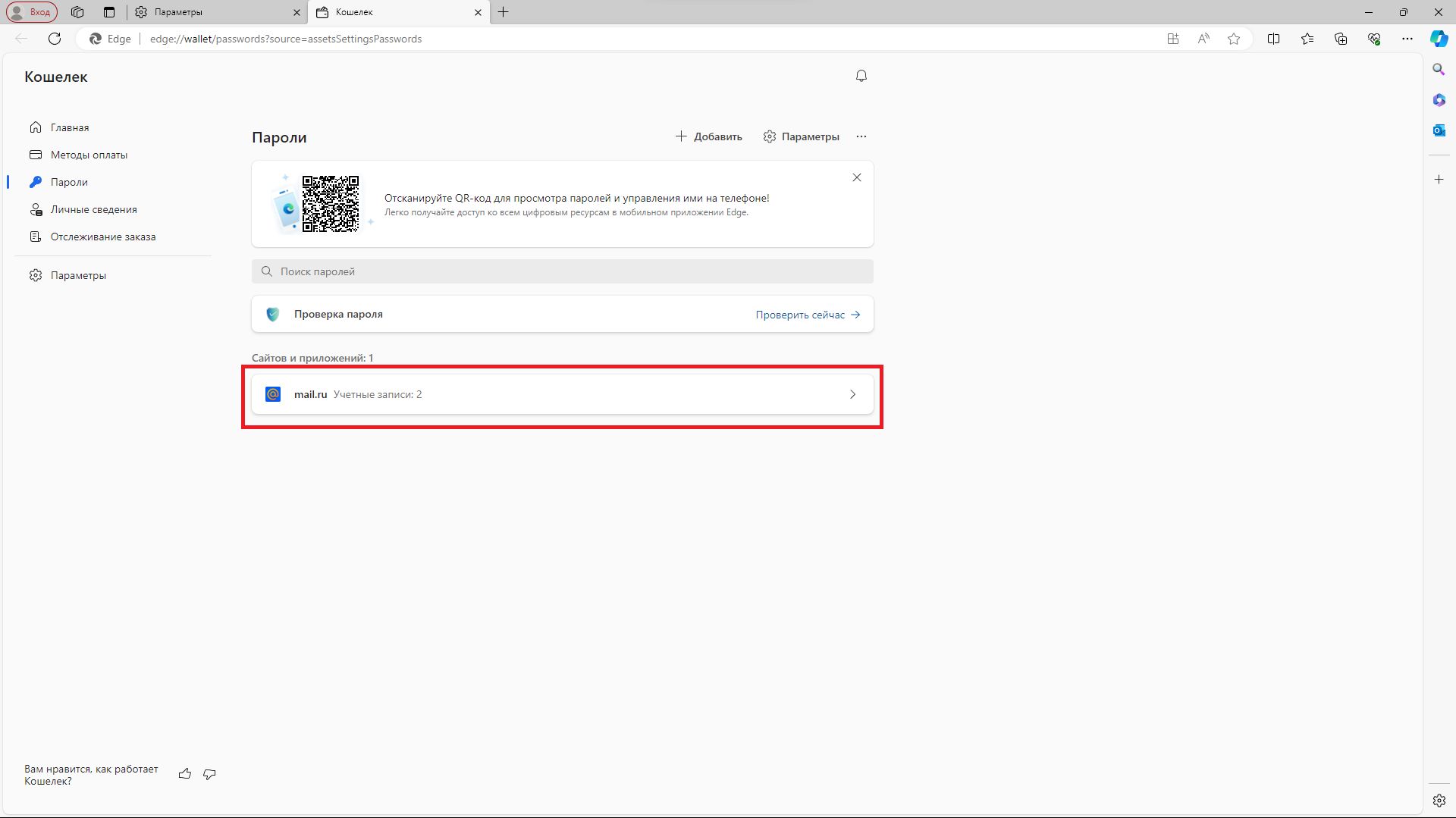Open the Edge Settings and more menu
Viewport: 1456px width, 818px height.
[x=1407, y=39]
